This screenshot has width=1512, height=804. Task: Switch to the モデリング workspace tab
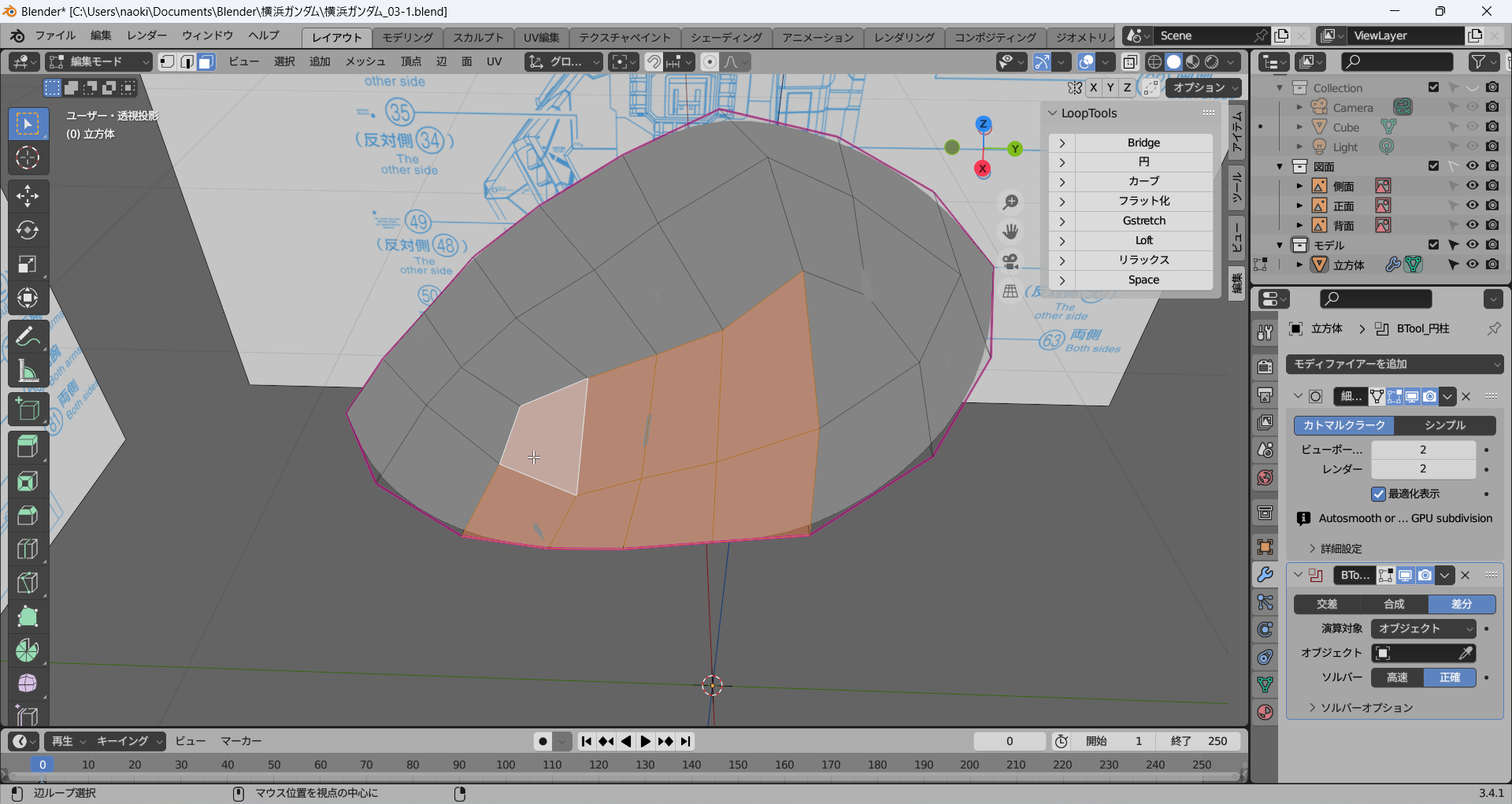pyautogui.click(x=407, y=37)
